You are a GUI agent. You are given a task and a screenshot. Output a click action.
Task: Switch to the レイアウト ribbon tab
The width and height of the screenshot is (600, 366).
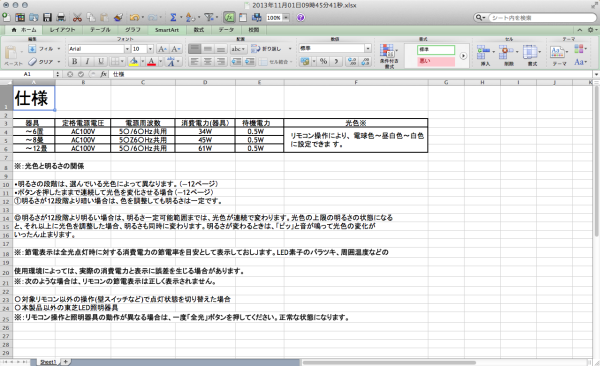click(62, 30)
